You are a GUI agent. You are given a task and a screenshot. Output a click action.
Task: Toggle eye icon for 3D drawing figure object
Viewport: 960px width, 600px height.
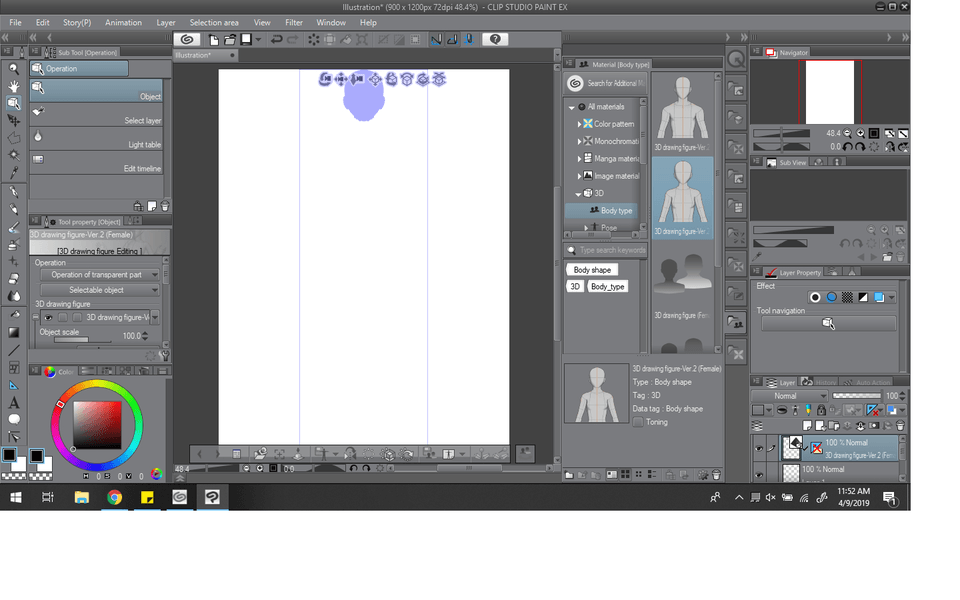pos(48,317)
